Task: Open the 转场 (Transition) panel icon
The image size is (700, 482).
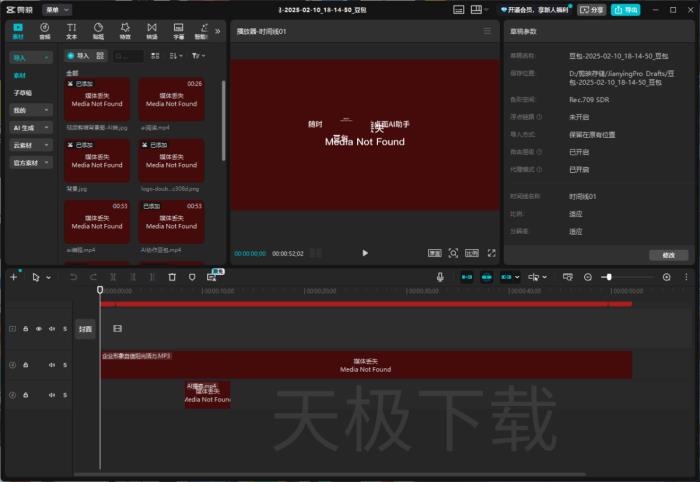Action: [151, 31]
